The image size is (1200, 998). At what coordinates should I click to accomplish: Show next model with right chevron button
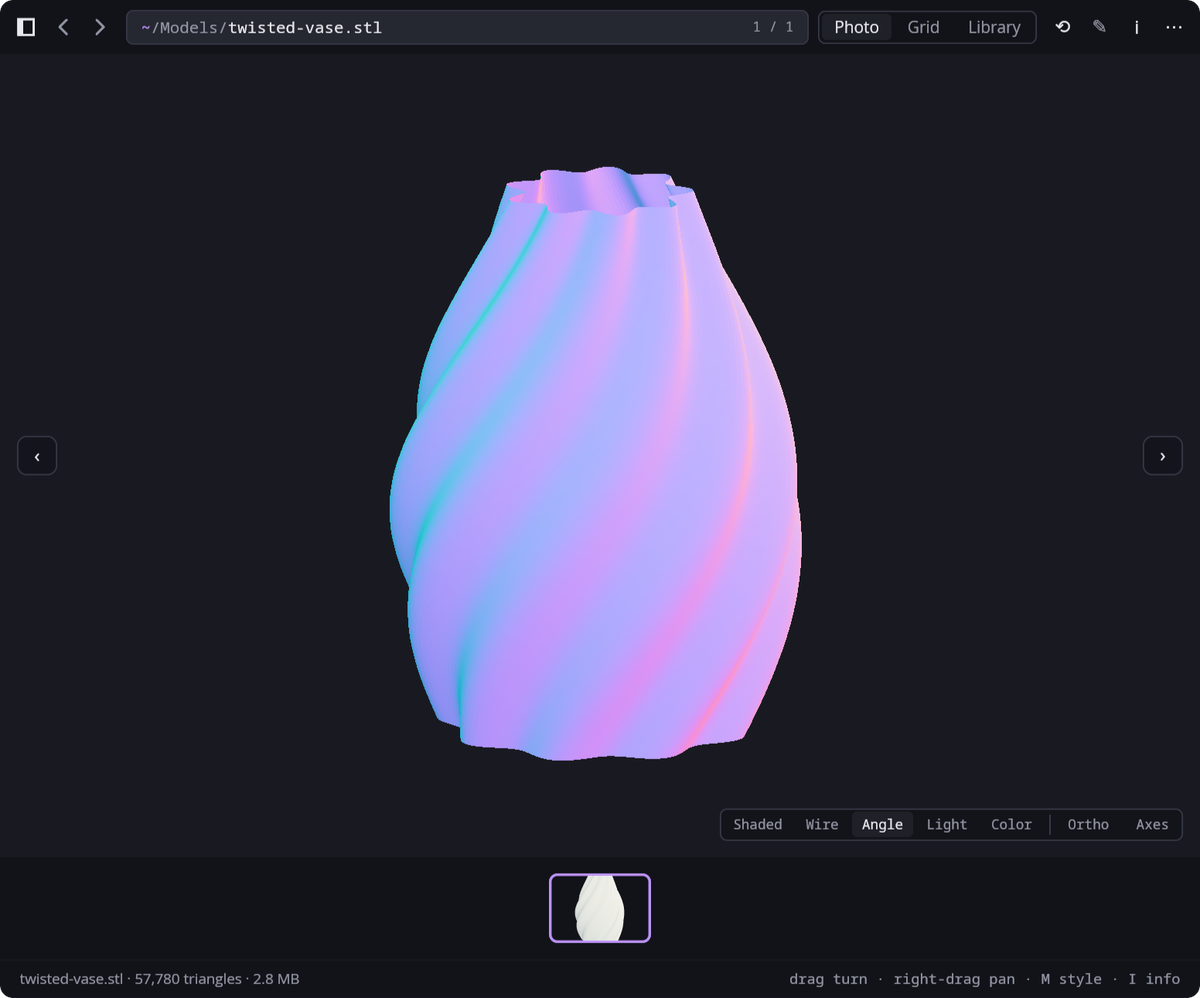(x=1162, y=456)
